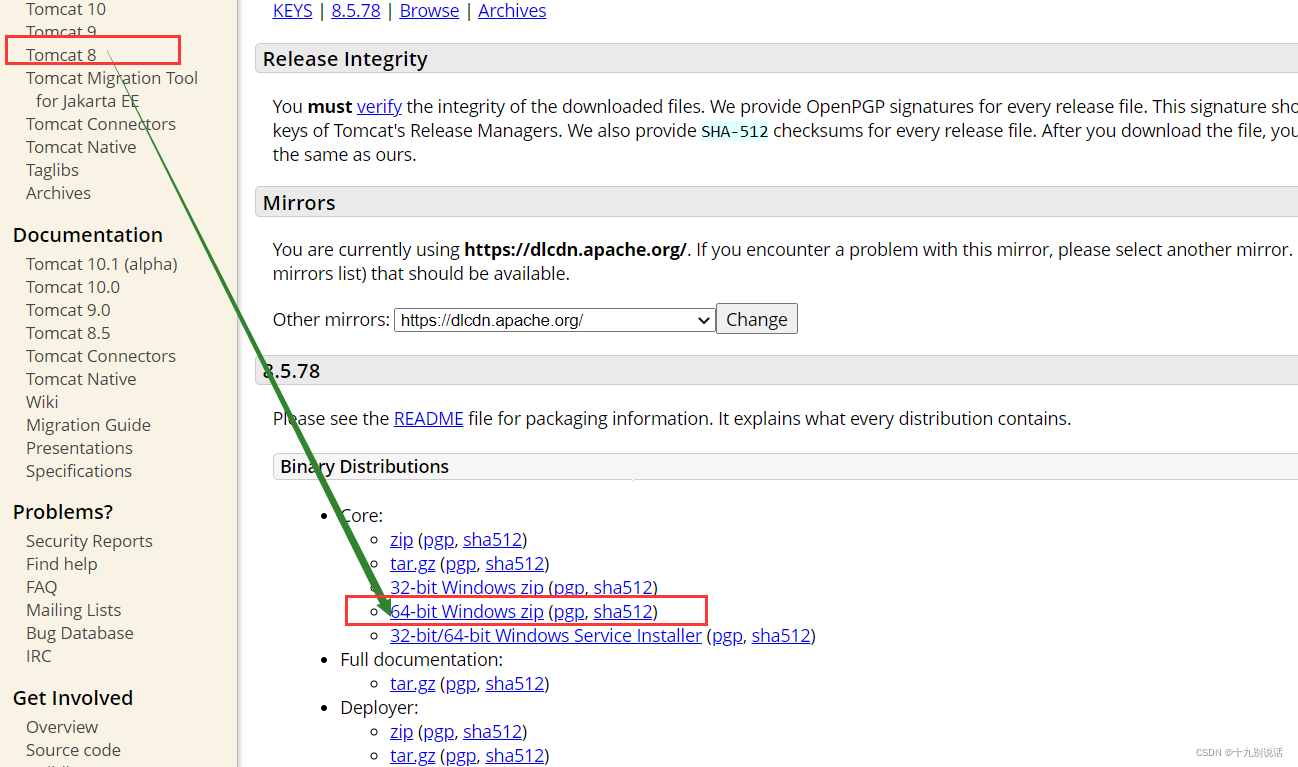Open the Mailing Lists page
Screen dimensions: 1298x767
[73, 610]
